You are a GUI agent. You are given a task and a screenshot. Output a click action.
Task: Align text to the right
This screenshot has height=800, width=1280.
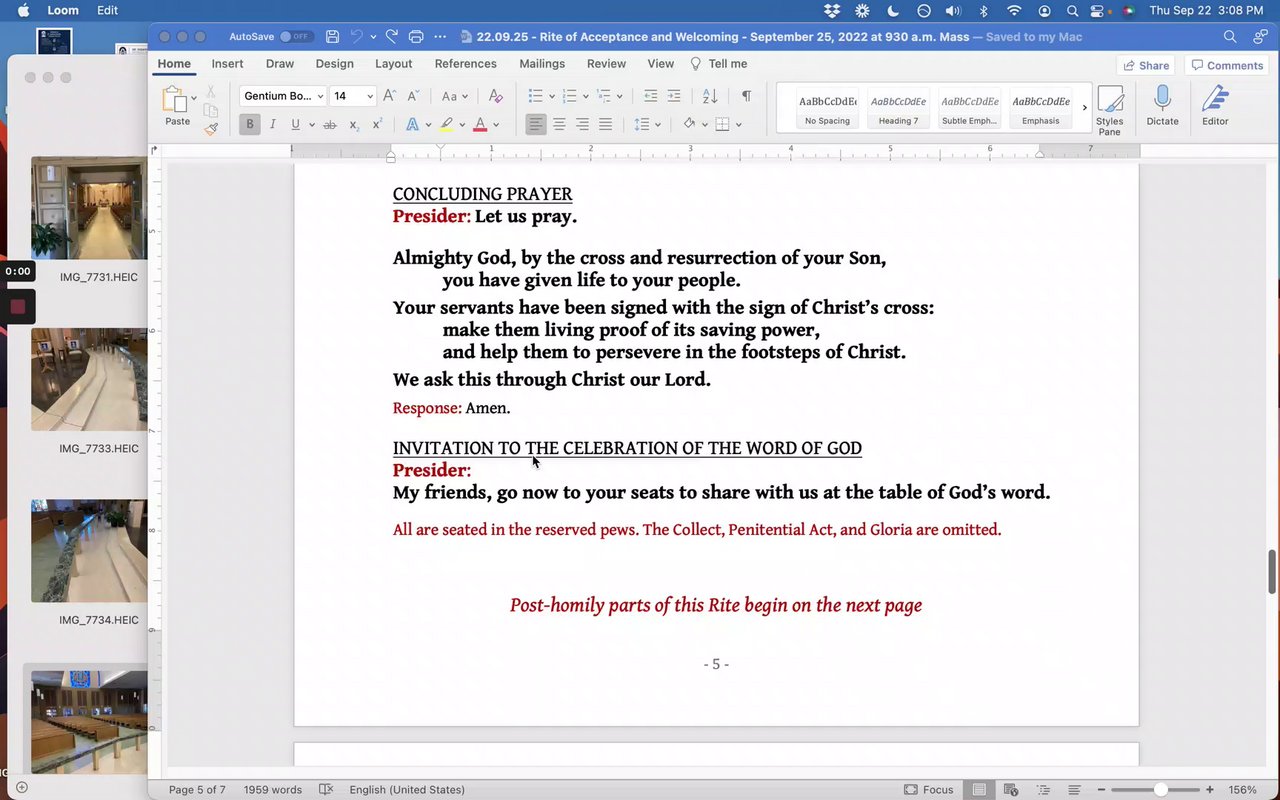pyautogui.click(x=582, y=125)
